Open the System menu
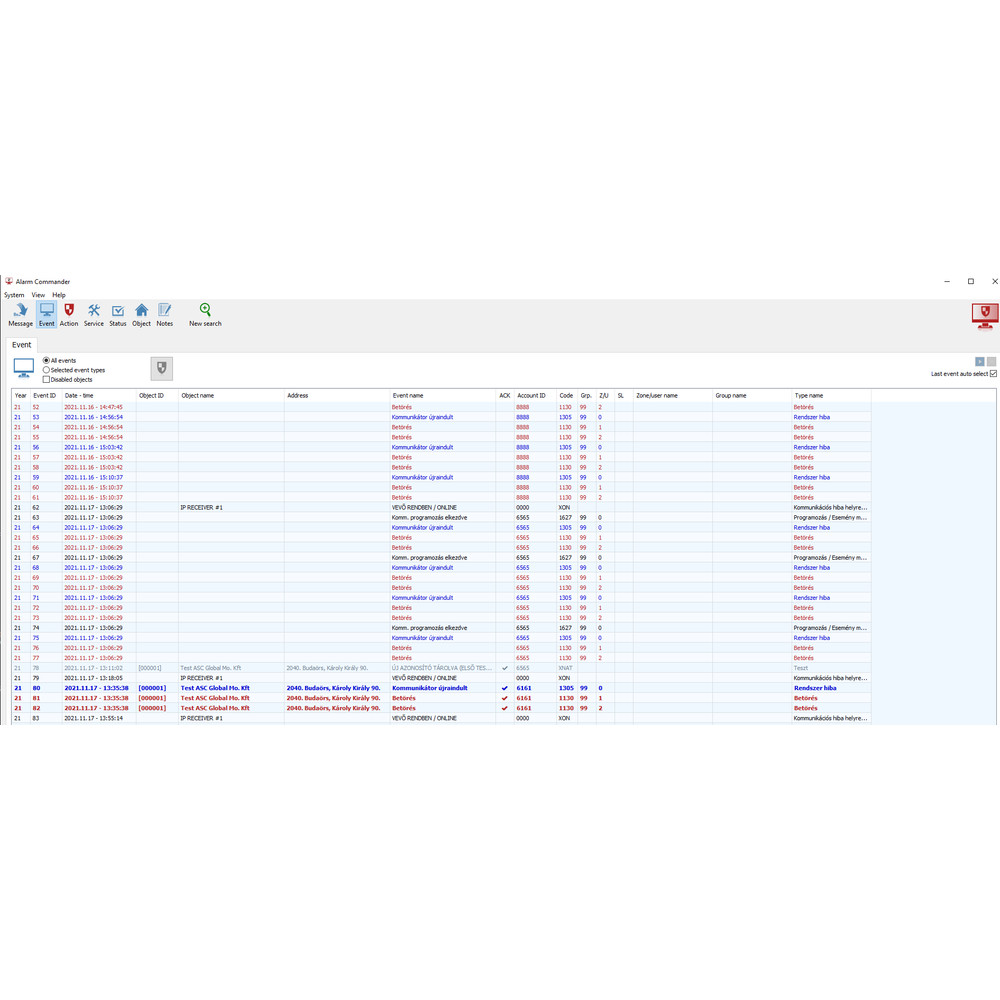The image size is (1000, 1000). (x=14, y=295)
